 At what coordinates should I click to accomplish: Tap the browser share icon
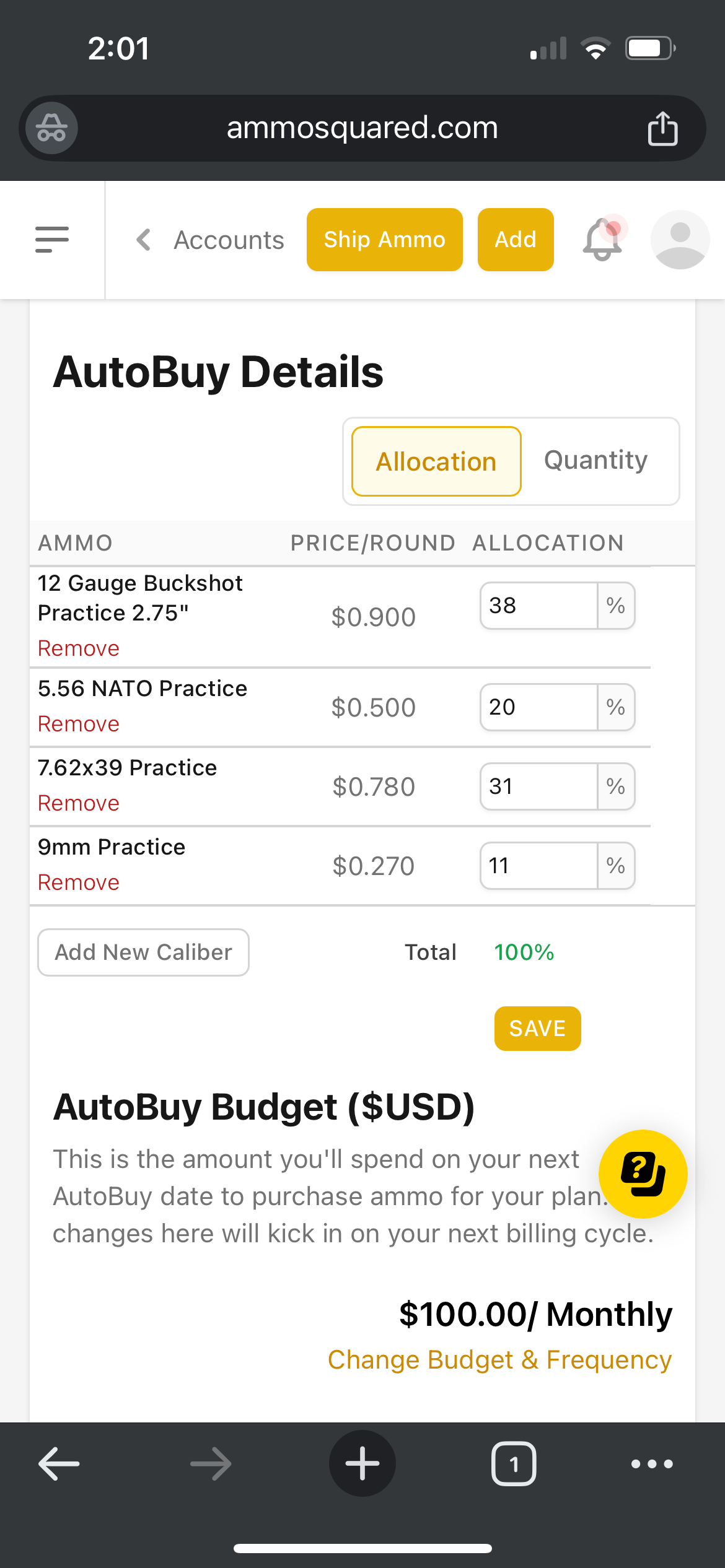click(662, 128)
